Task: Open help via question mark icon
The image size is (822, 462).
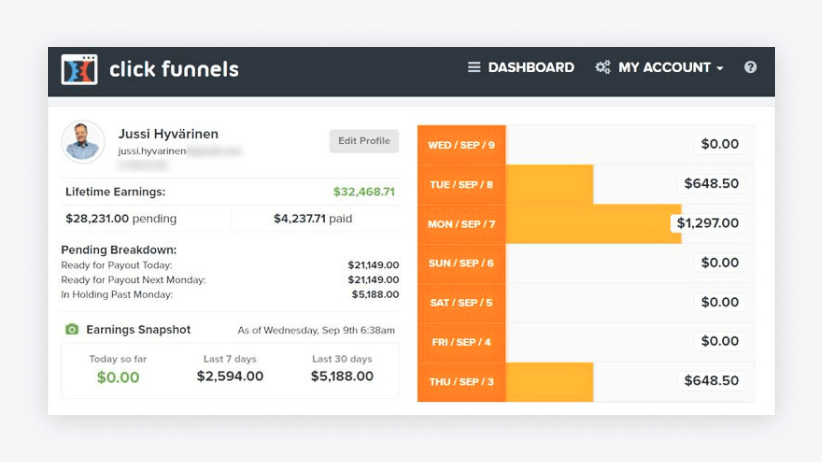Action: click(x=750, y=68)
